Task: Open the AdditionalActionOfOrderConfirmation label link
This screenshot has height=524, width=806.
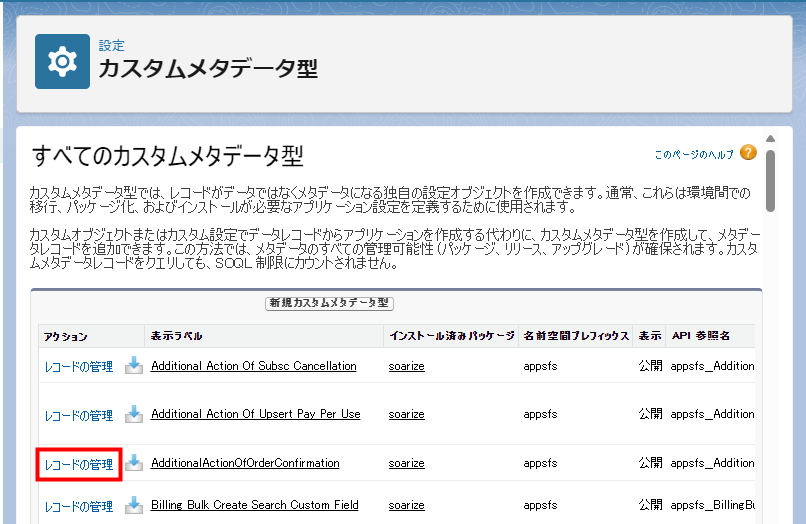Action: click(x=245, y=463)
